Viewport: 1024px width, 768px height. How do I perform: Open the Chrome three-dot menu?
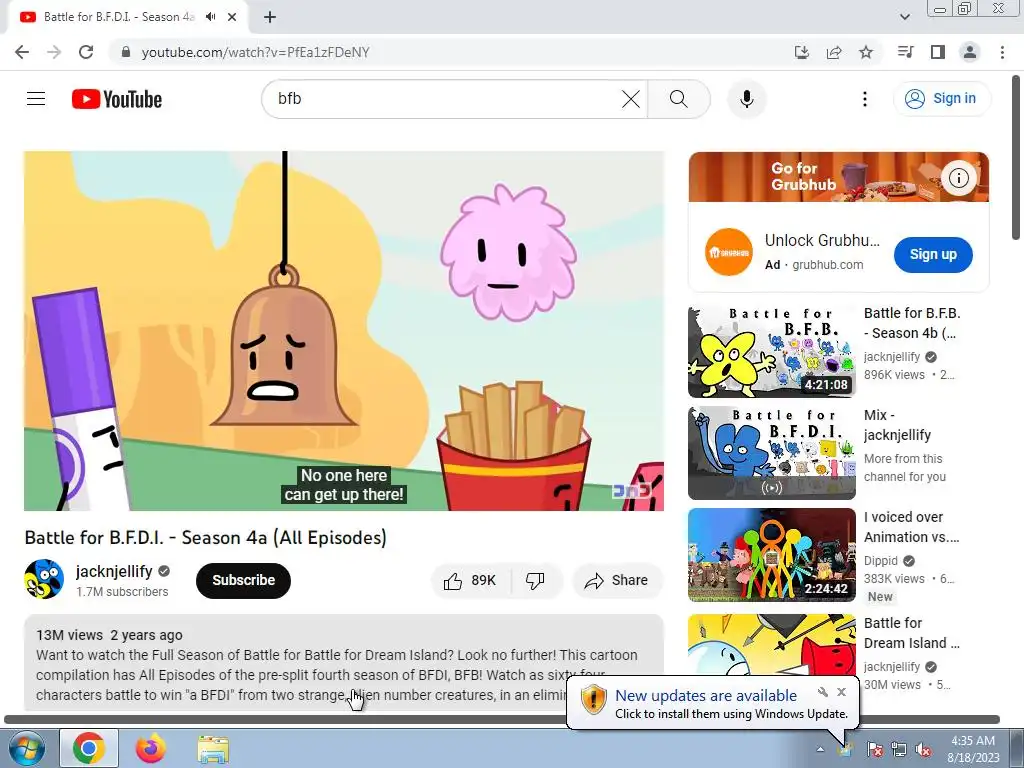(1002, 52)
